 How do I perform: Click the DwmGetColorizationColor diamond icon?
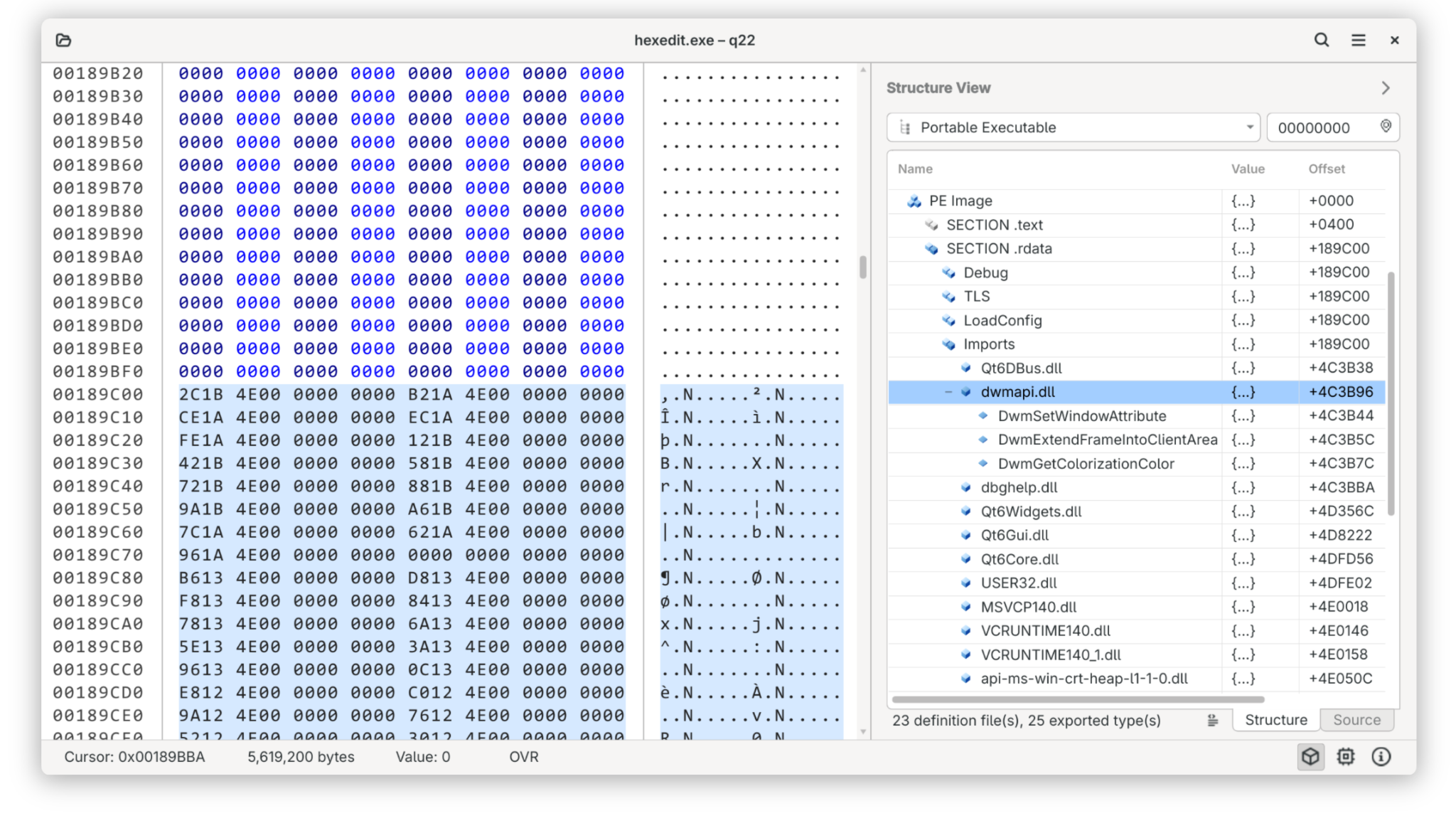click(983, 463)
